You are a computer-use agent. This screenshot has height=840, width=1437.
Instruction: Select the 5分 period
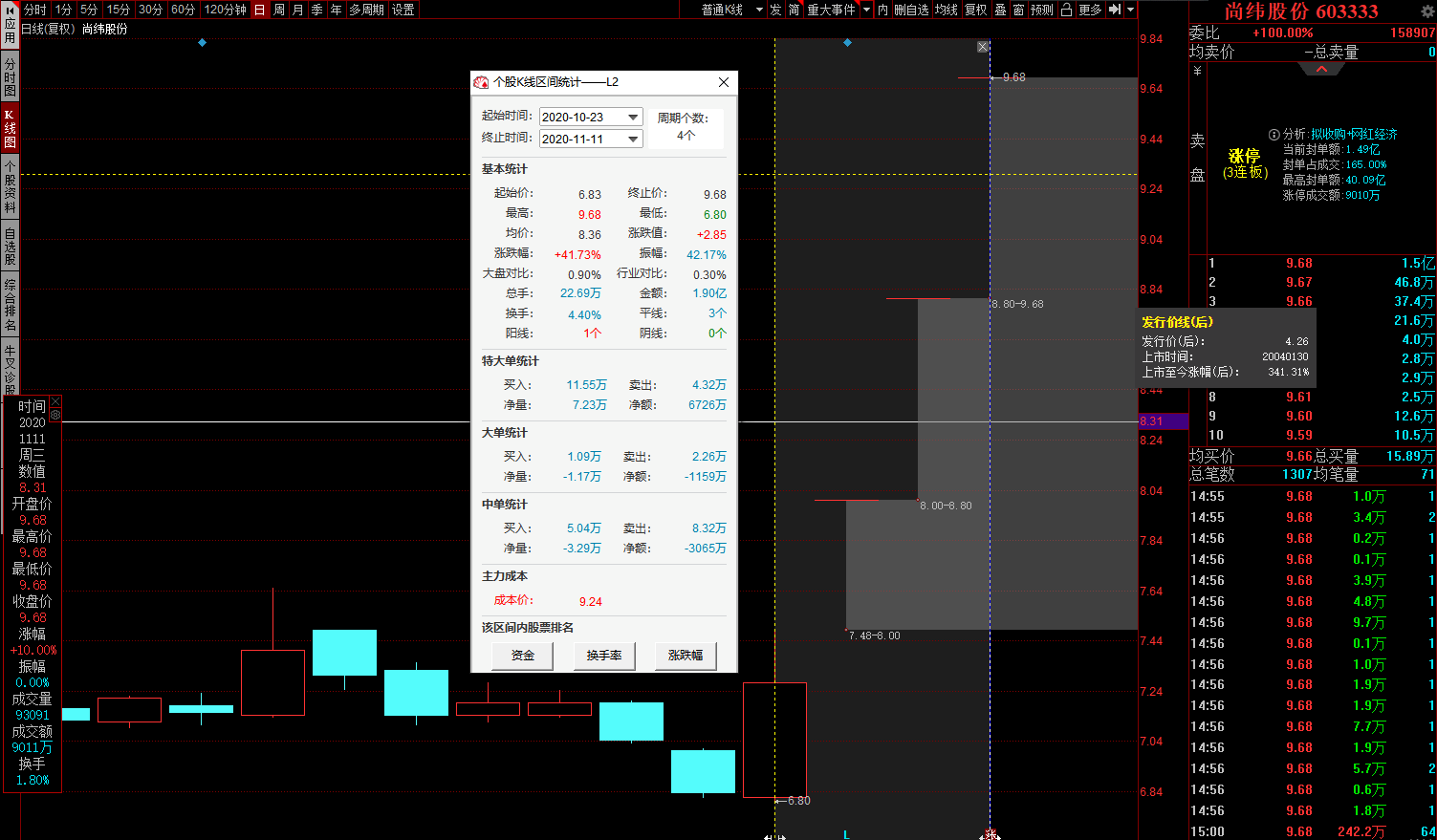[89, 10]
